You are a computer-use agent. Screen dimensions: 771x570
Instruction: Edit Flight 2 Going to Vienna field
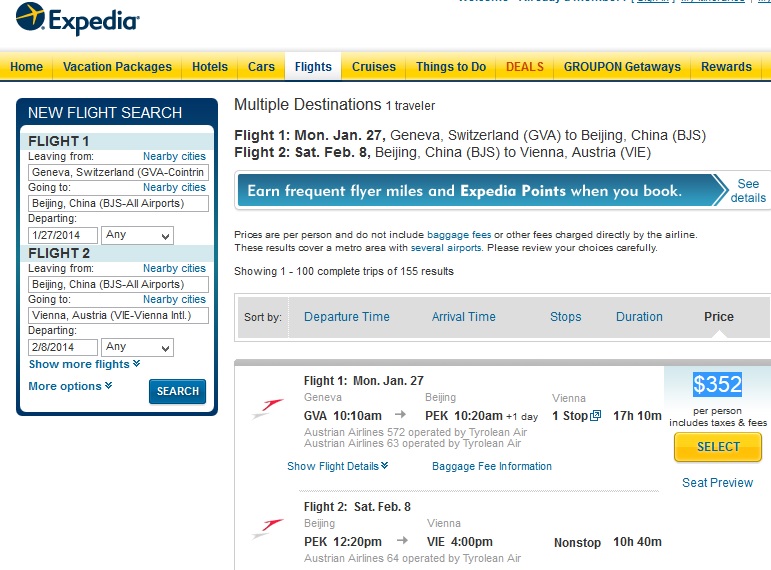tap(119, 315)
